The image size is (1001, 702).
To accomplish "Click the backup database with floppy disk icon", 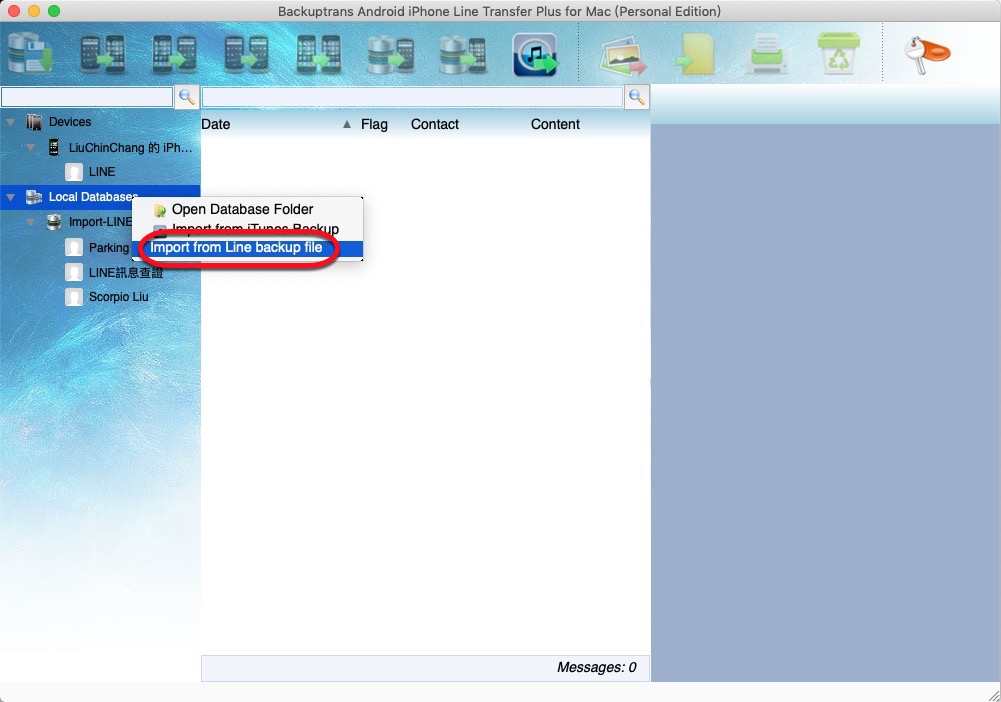I will (x=30, y=53).
